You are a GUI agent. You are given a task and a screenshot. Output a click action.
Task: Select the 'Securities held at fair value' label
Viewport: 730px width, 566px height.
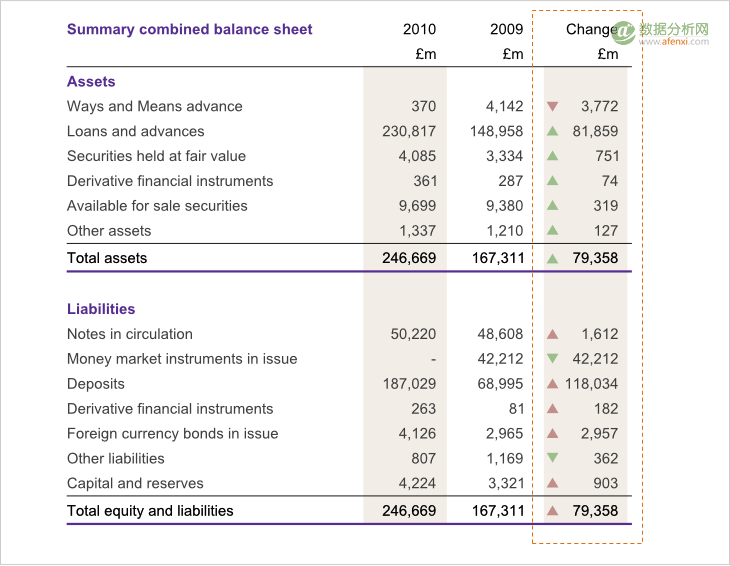[x=156, y=156]
